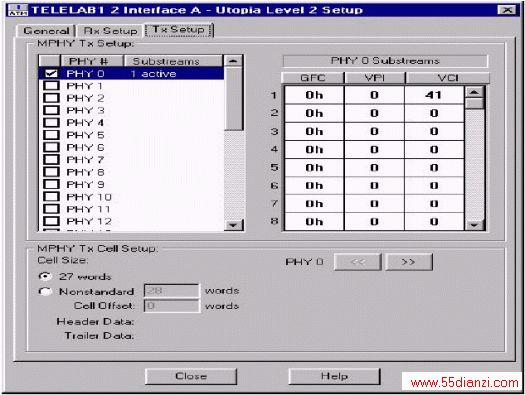This screenshot has height=395, width=525.
Task: Select the '1 active' substreams entry for PHY 0
Action: point(154,74)
